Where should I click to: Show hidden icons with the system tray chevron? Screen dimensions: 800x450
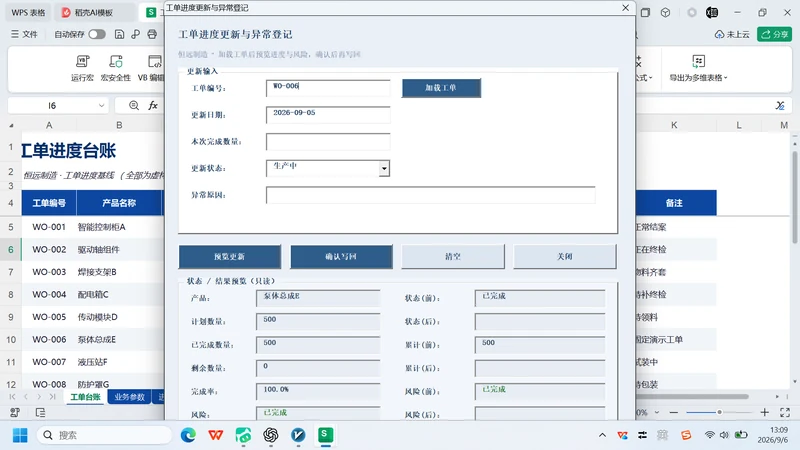pos(603,435)
